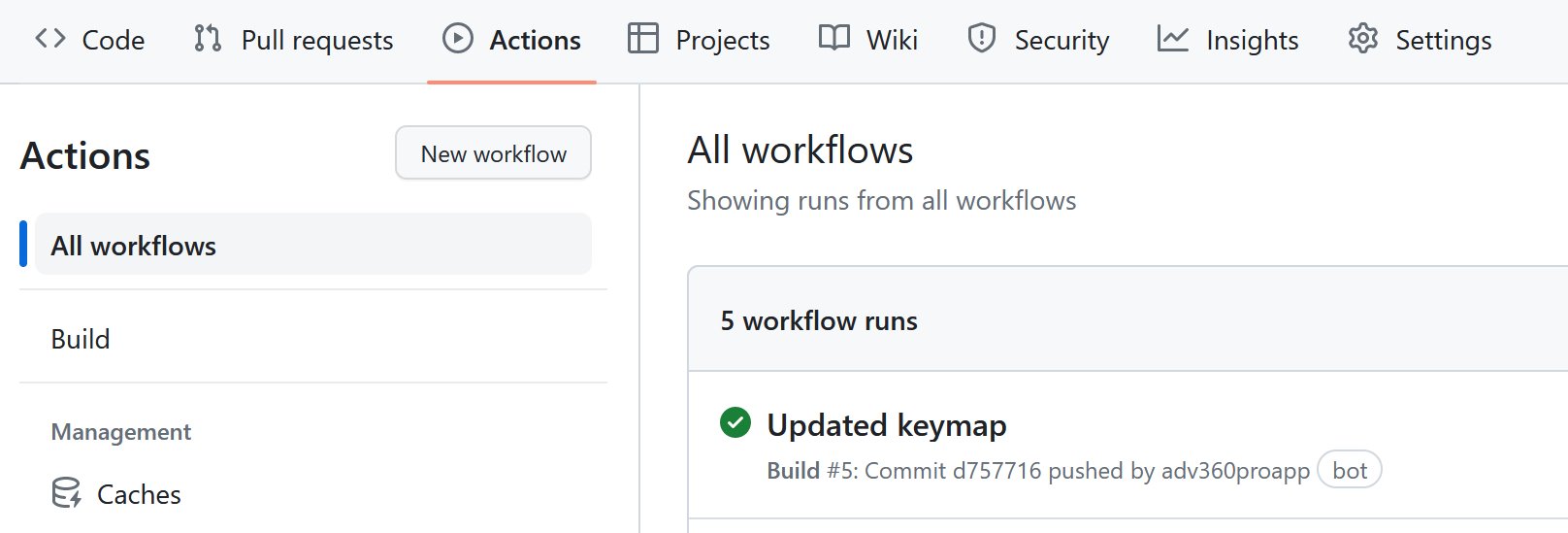Click the Pull requests branch icon
The height and width of the screenshot is (533, 1568).
pyautogui.click(x=208, y=39)
